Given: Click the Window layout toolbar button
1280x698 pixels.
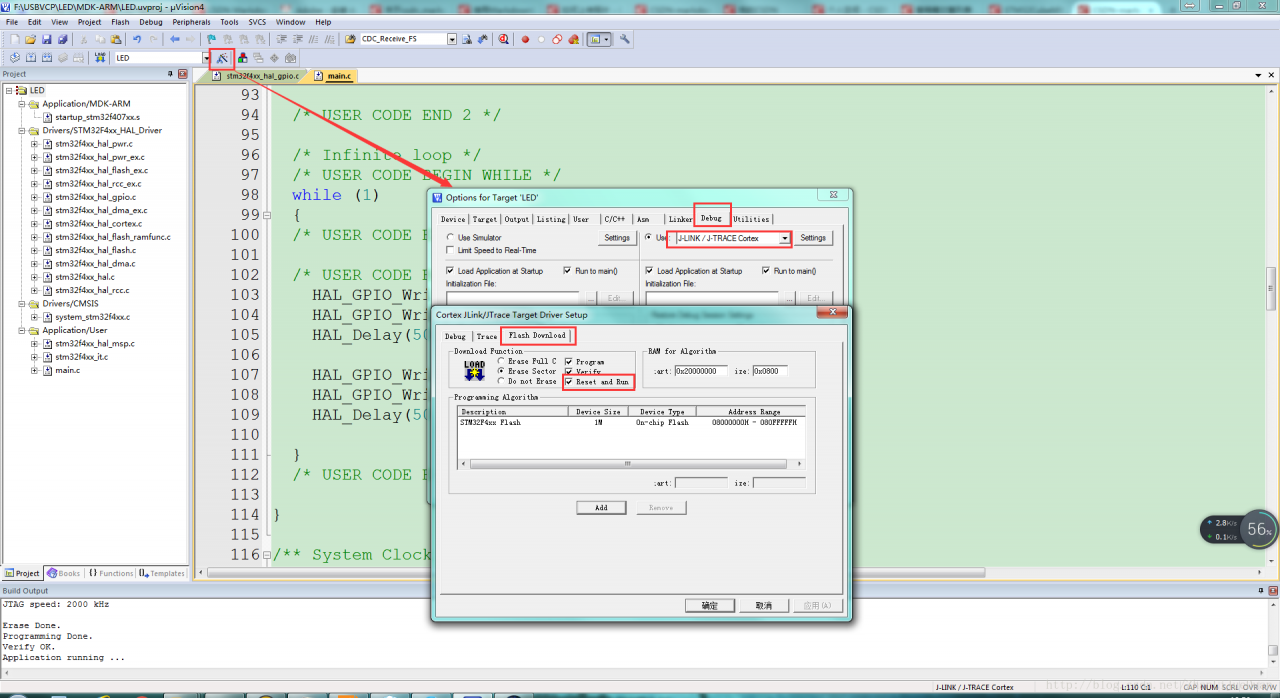Looking at the screenshot, I should (x=599, y=39).
